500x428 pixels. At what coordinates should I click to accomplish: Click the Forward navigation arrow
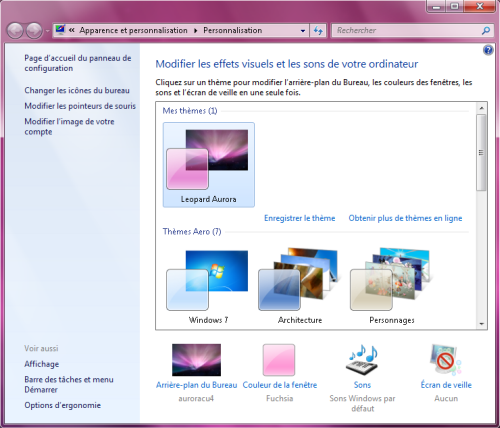[34, 31]
